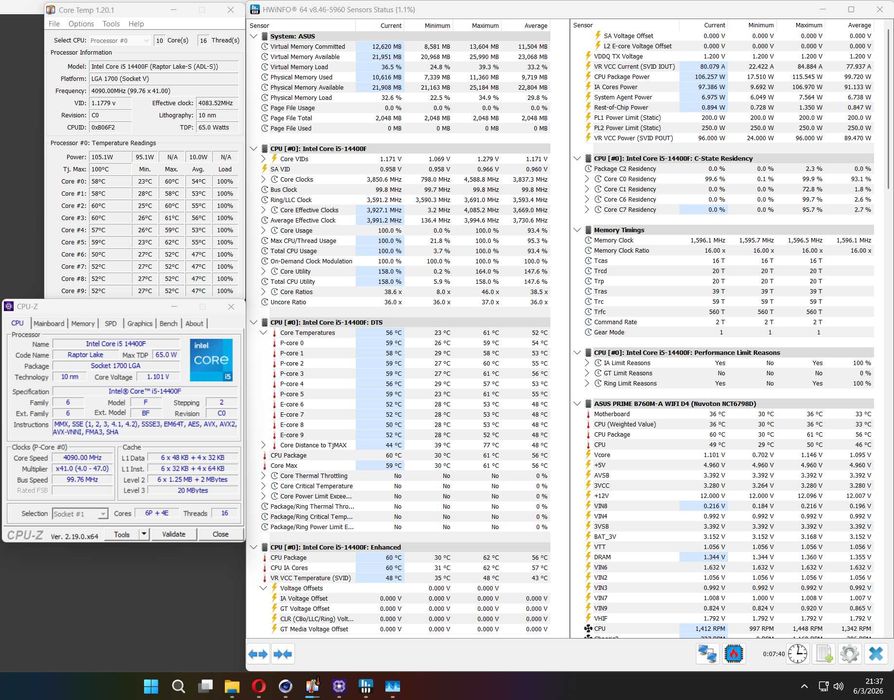Viewport: 894px width, 700px height.
Task: Collapse the Performance Limit Reasons group
Action: pos(578,352)
